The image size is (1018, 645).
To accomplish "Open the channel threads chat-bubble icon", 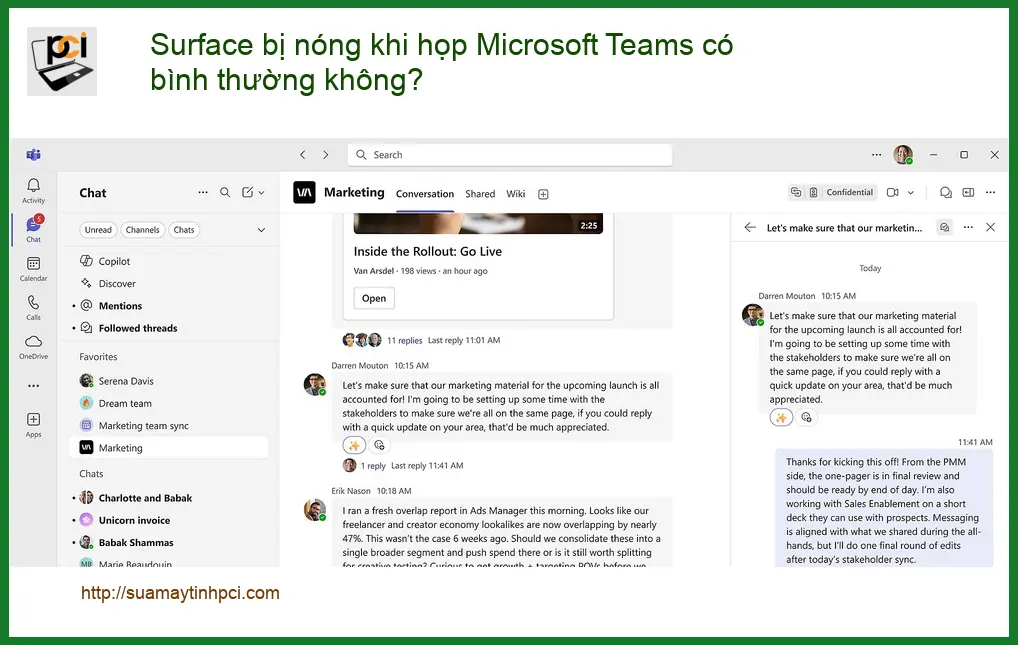I will click(x=946, y=192).
